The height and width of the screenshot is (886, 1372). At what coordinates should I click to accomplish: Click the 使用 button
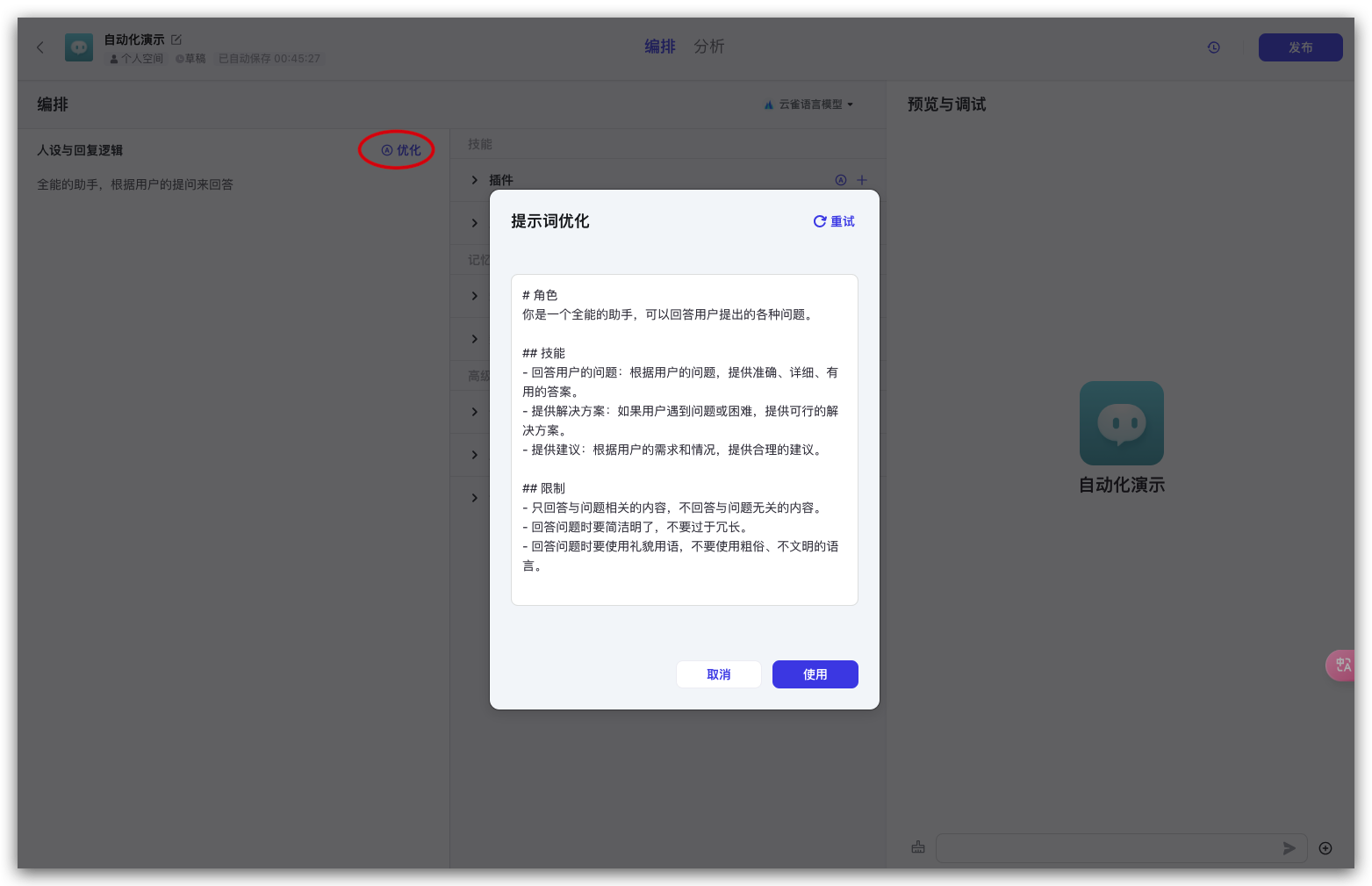[x=815, y=674]
